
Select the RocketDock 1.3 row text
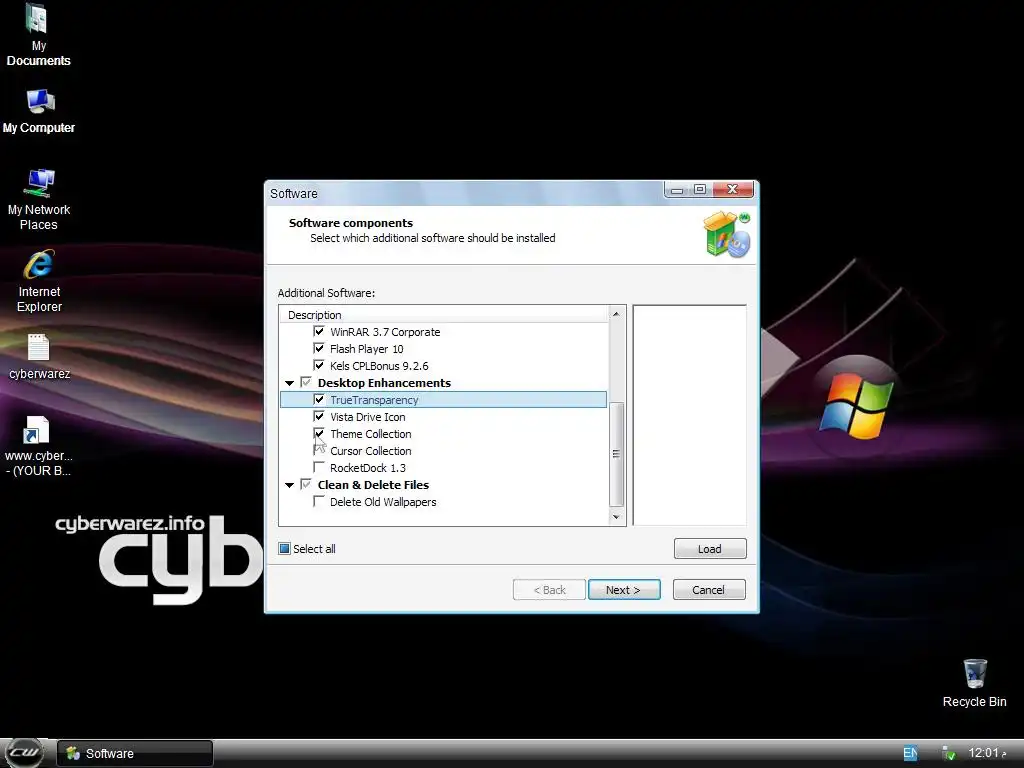click(368, 468)
